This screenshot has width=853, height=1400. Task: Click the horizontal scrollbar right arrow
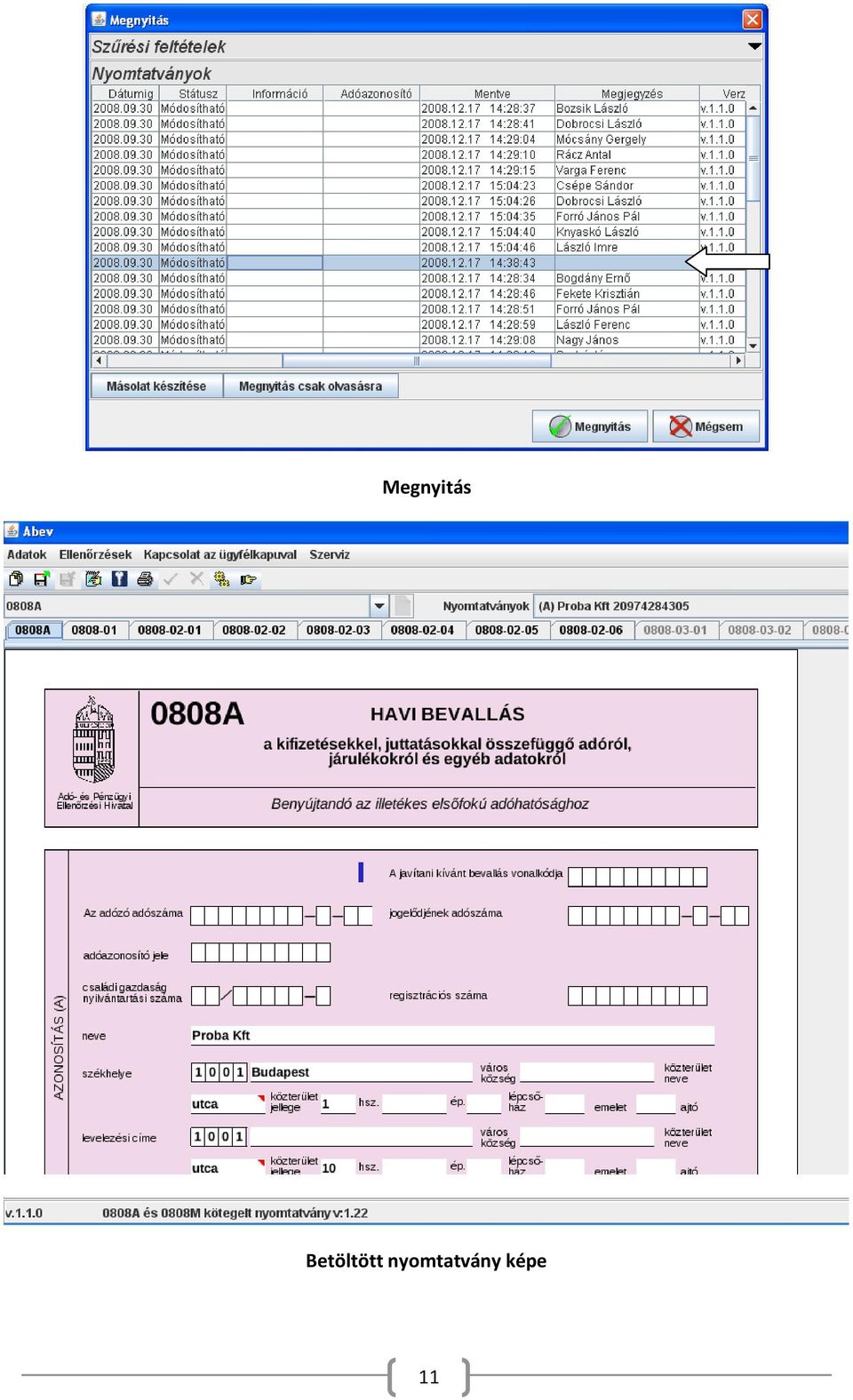[x=737, y=361]
